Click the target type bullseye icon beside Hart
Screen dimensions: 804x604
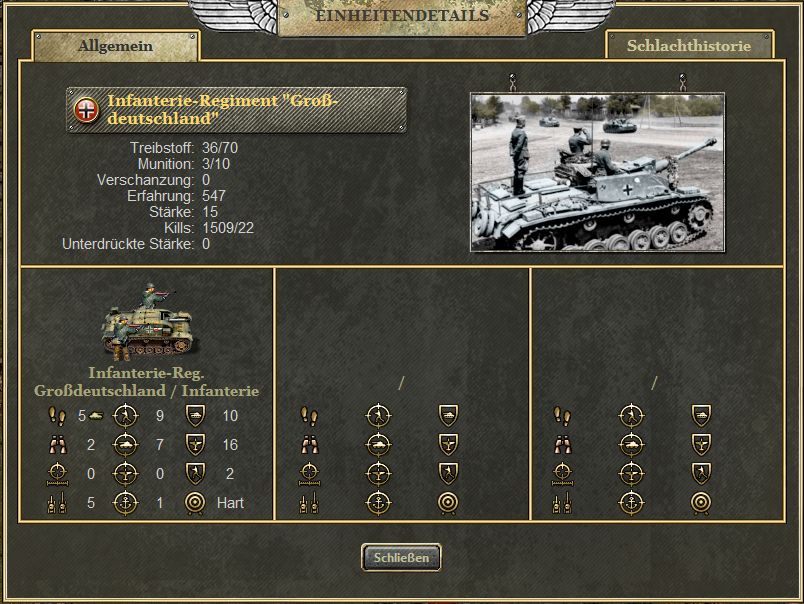[195, 503]
